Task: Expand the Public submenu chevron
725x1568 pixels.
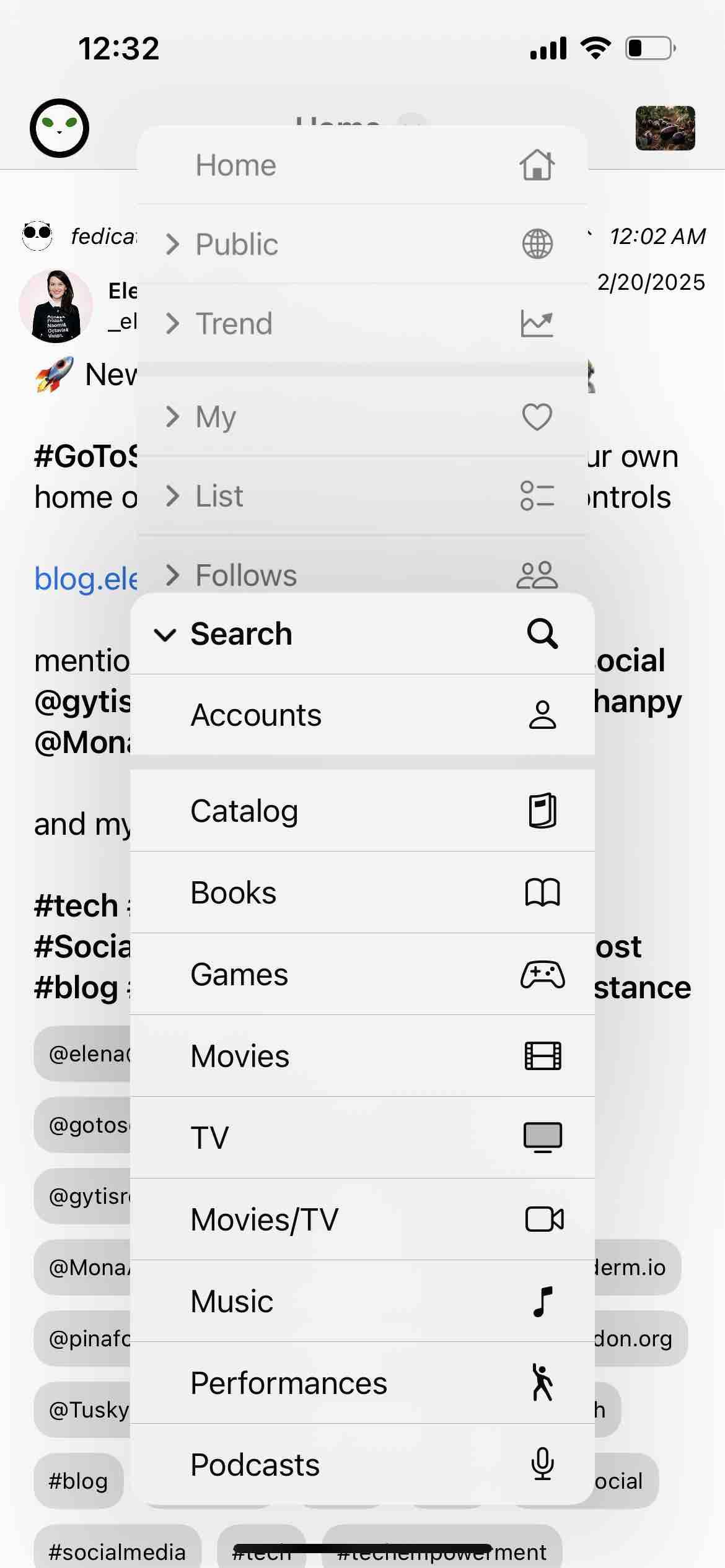Action: (x=173, y=244)
